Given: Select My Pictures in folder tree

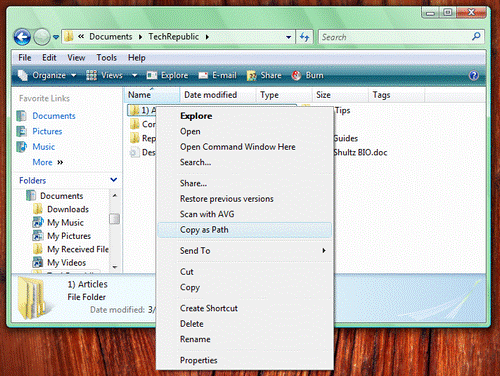Looking at the screenshot, I should coord(69,236).
